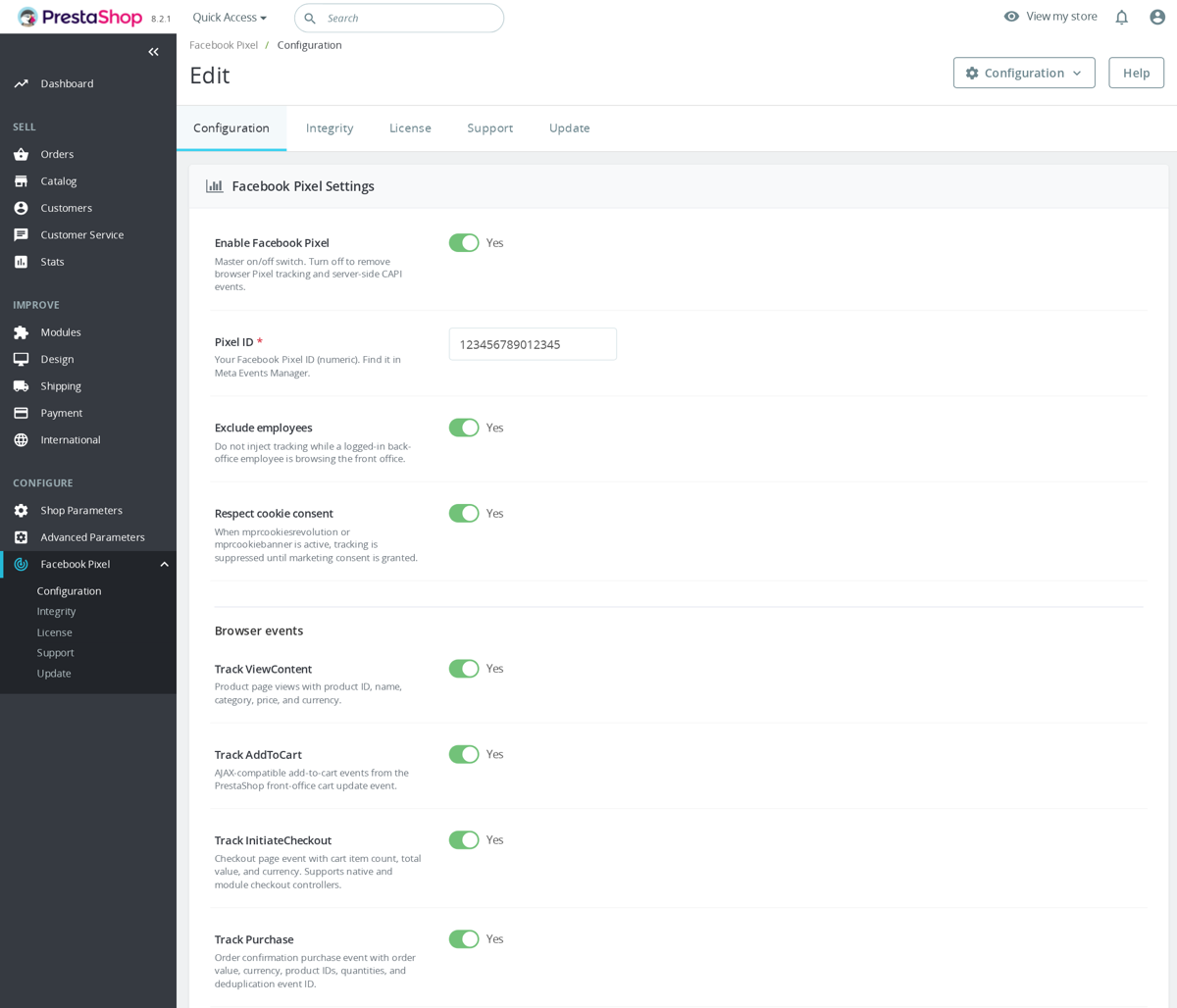Toggle Respect cookie consent switch

coord(464,514)
